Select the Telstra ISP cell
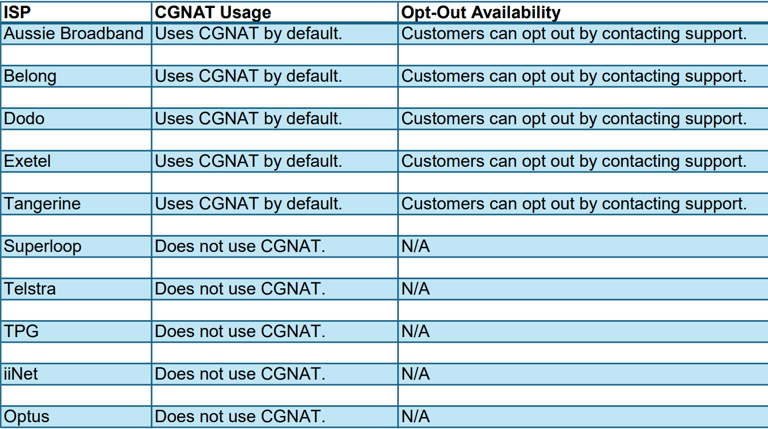Screen dimensions: 768x429 [75, 289]
